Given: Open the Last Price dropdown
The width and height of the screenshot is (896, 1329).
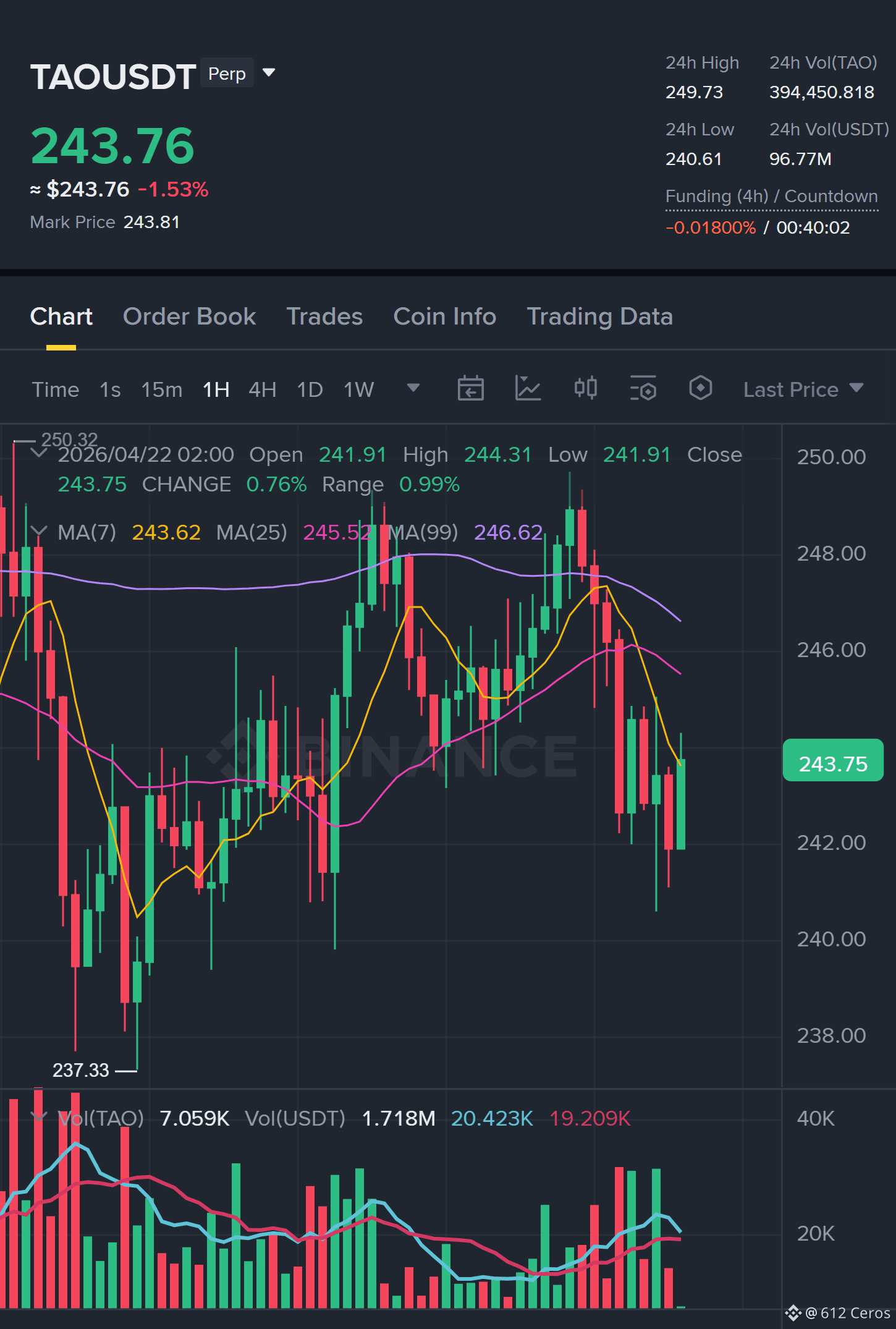Looking at the screenshot, I should click(803, 389).
